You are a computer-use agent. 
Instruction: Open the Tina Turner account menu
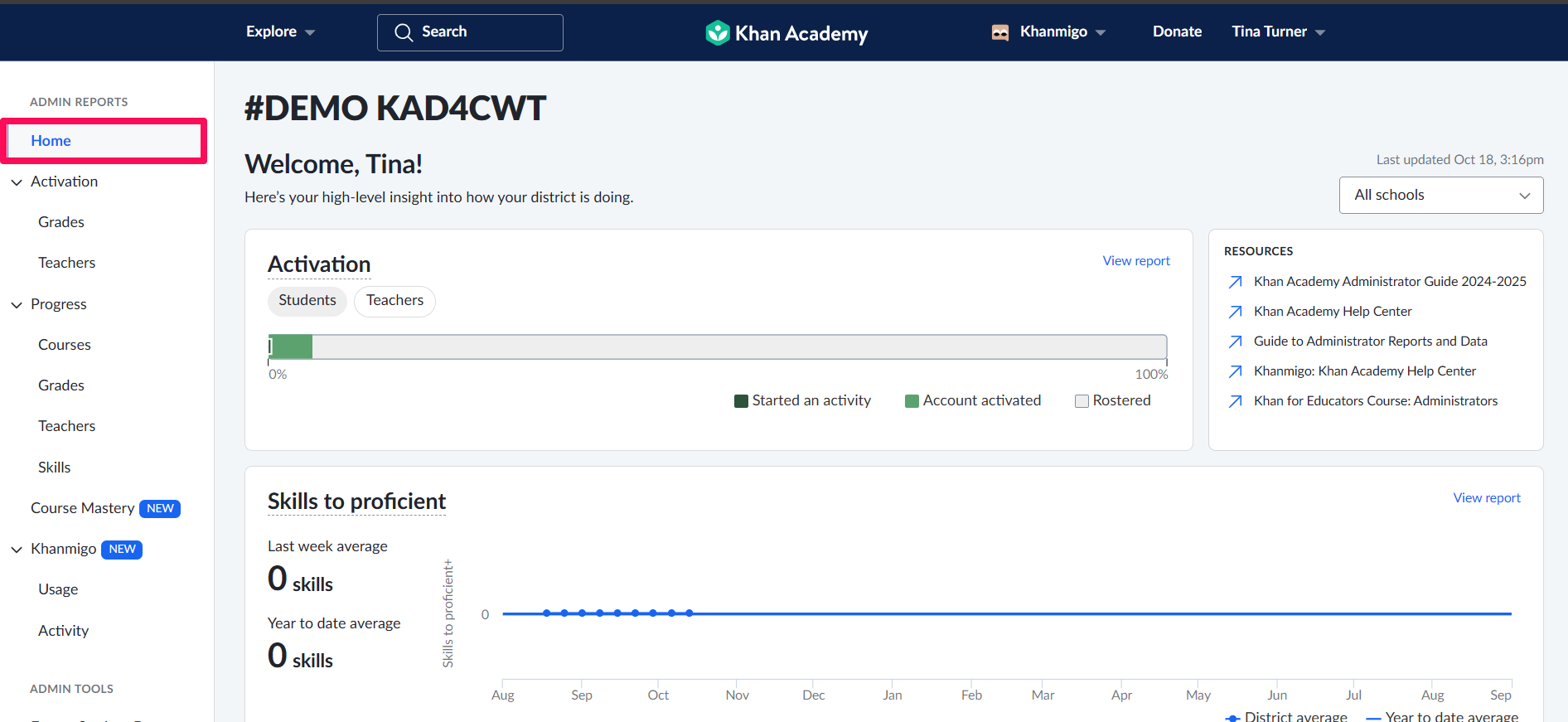[x=1279, y=31]
